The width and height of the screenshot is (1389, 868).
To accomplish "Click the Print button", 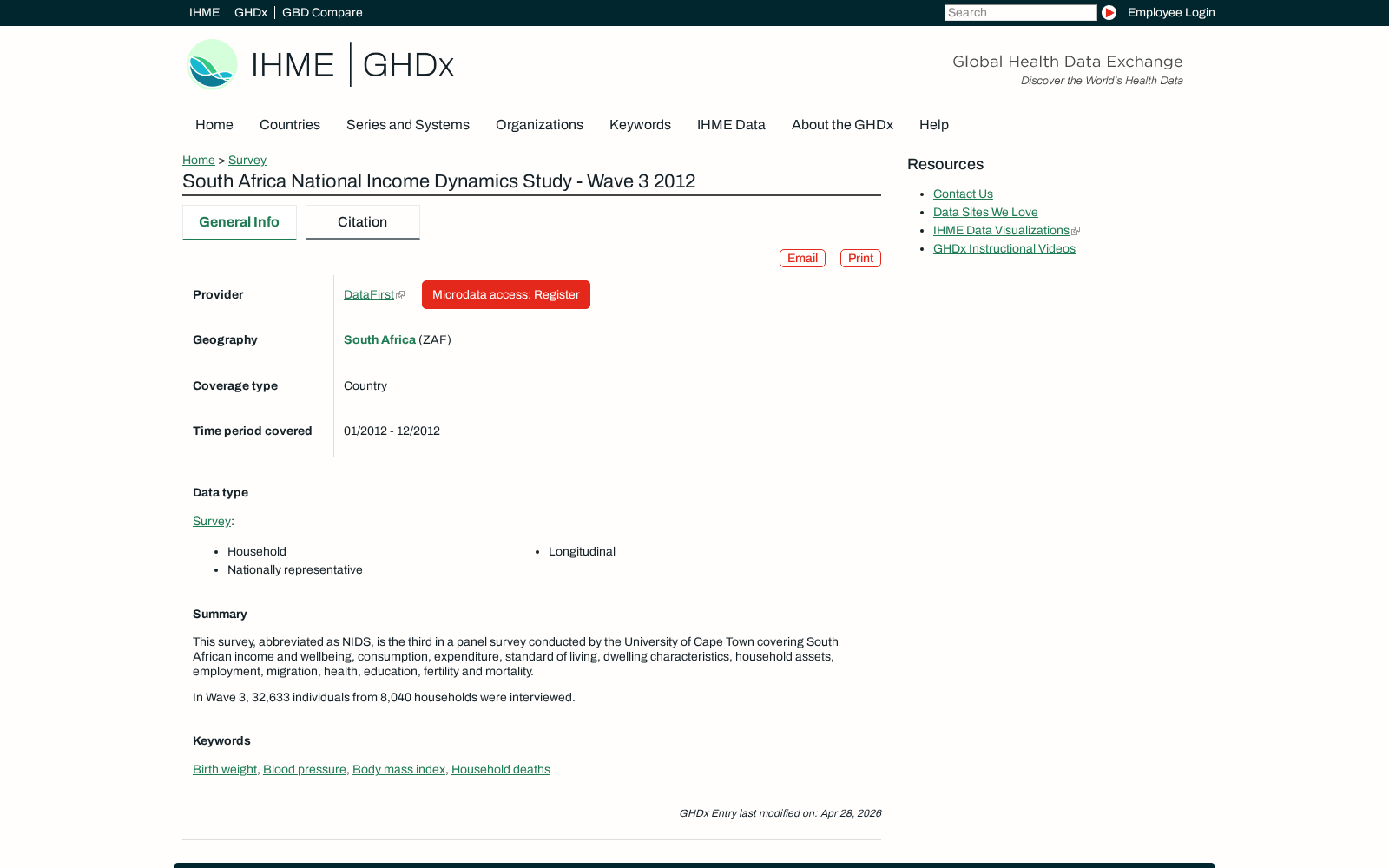I will coord(860,258).
